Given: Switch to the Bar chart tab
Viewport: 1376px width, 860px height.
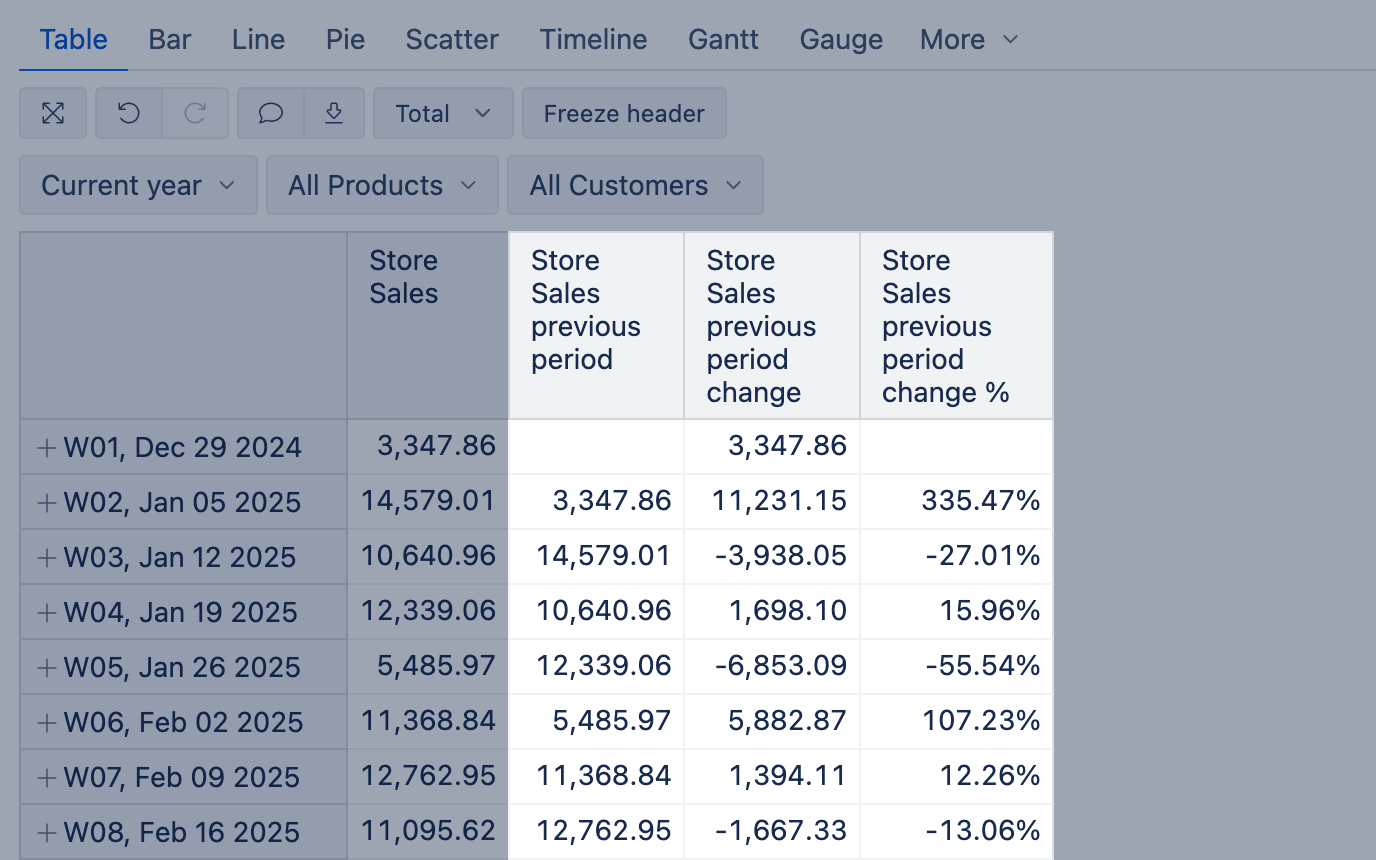Looking at the screenshot, I should coord(170,40).
